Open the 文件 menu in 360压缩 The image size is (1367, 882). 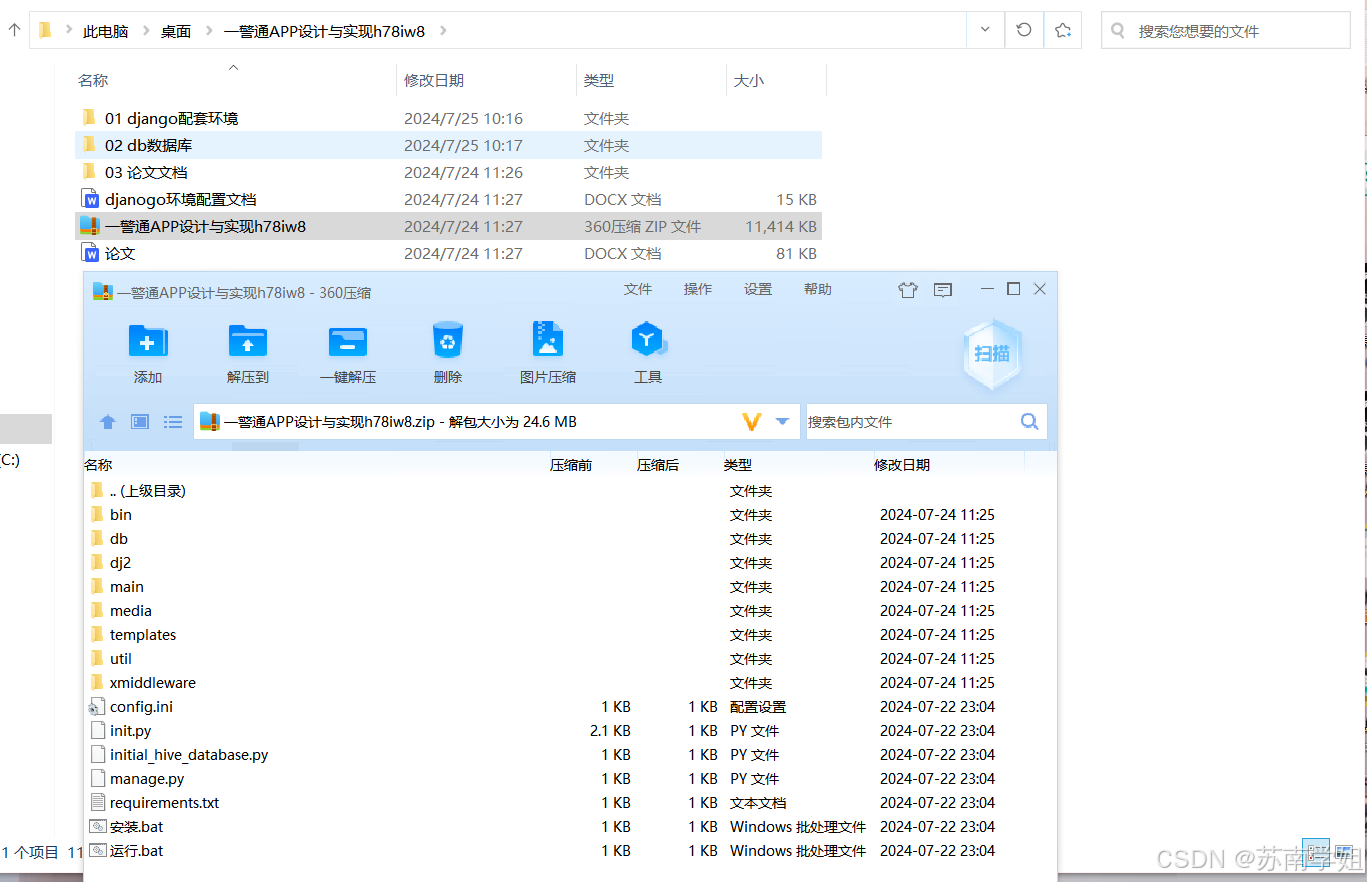[x=638, y=289]
